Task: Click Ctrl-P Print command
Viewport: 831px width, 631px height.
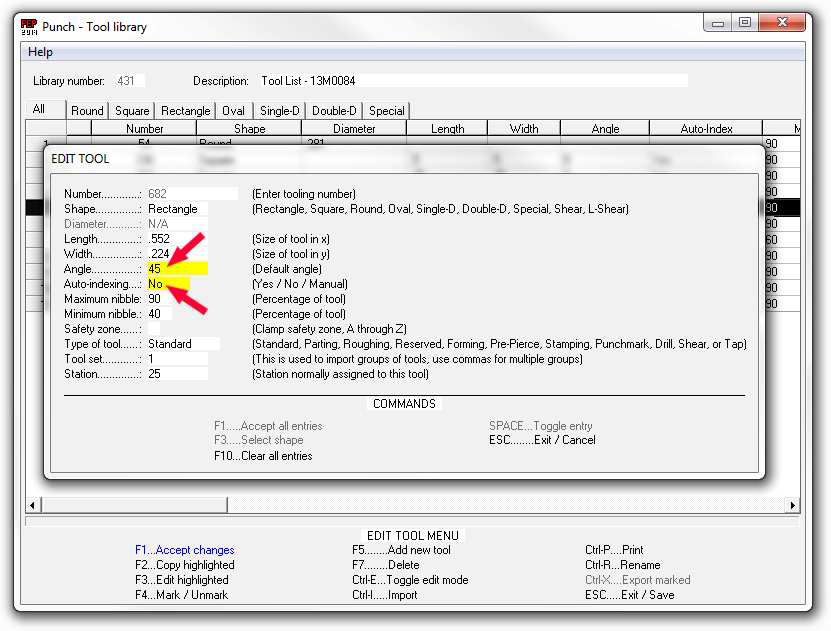Action: point(614,550)
